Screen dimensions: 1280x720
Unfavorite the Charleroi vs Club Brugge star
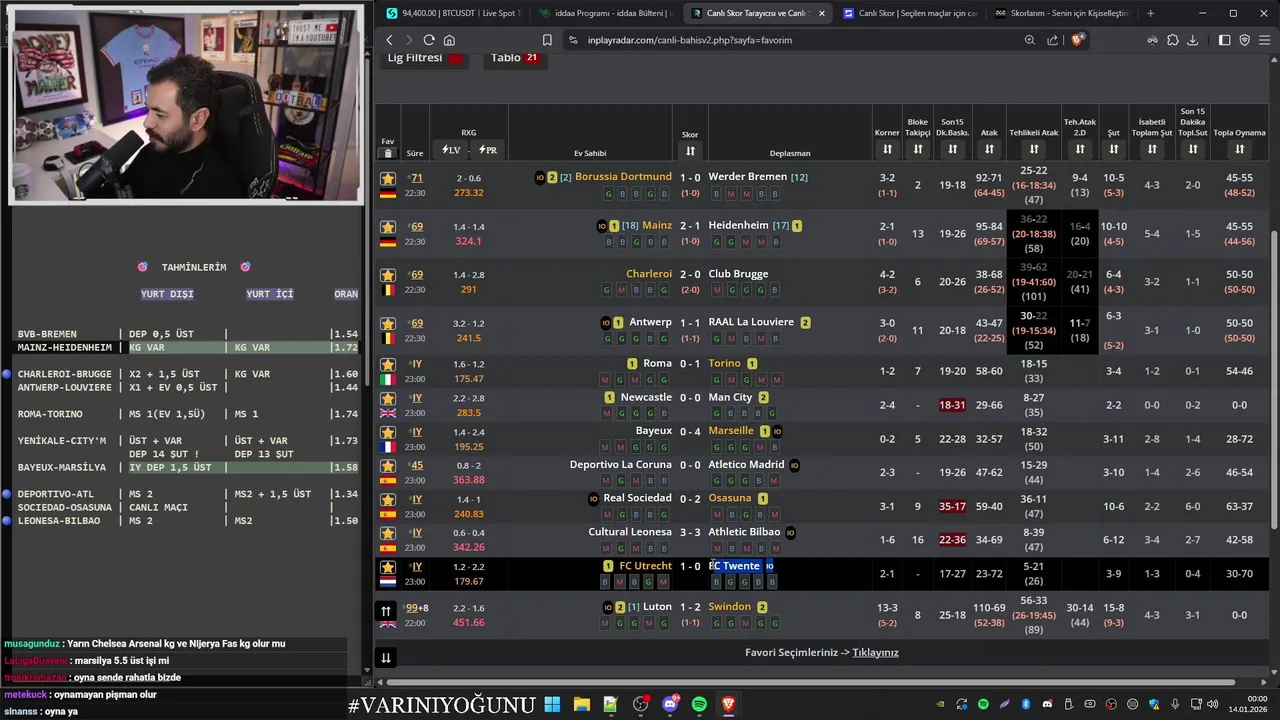click(x=388, y=275)
